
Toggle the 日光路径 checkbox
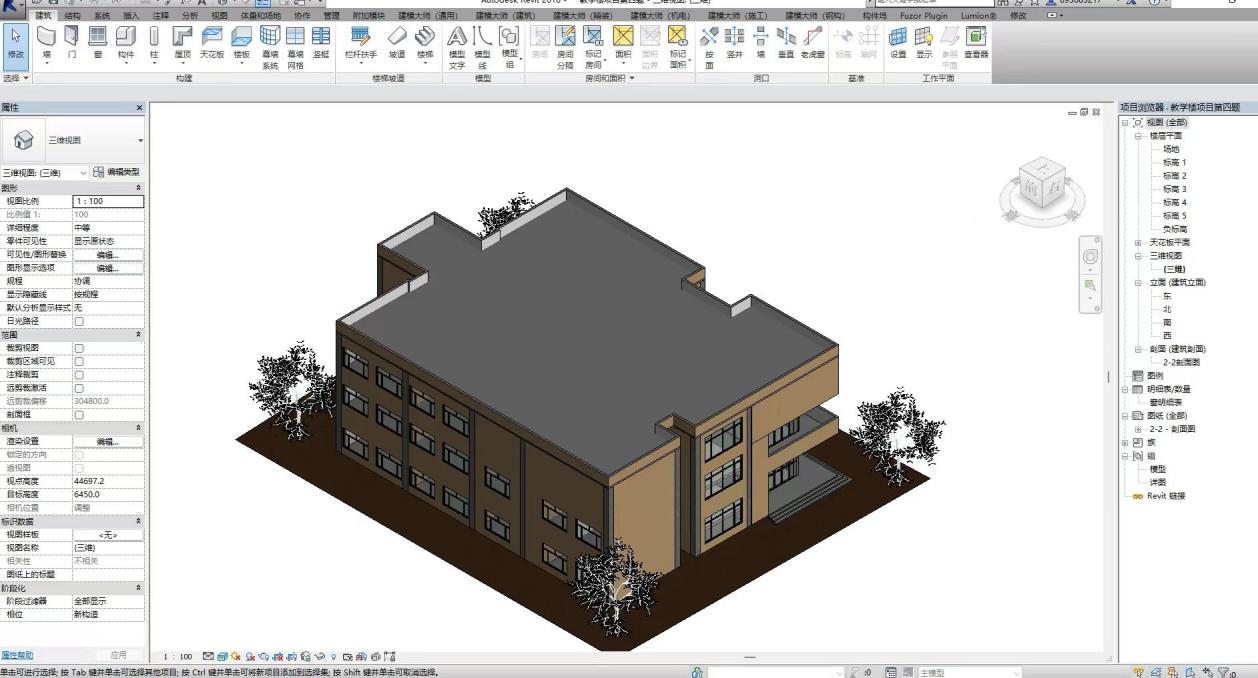pos(79,321)
